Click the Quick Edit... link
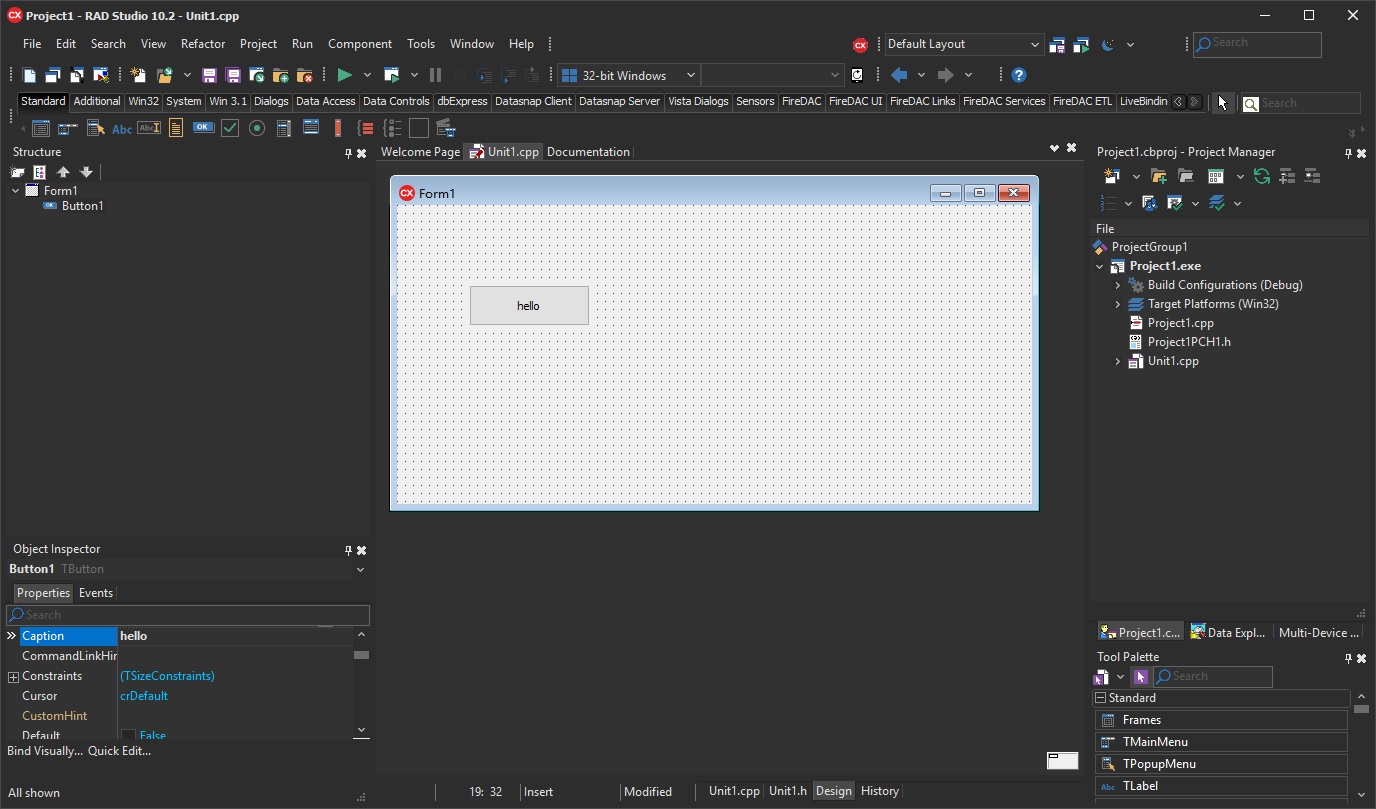 click(x=119, y=751)
